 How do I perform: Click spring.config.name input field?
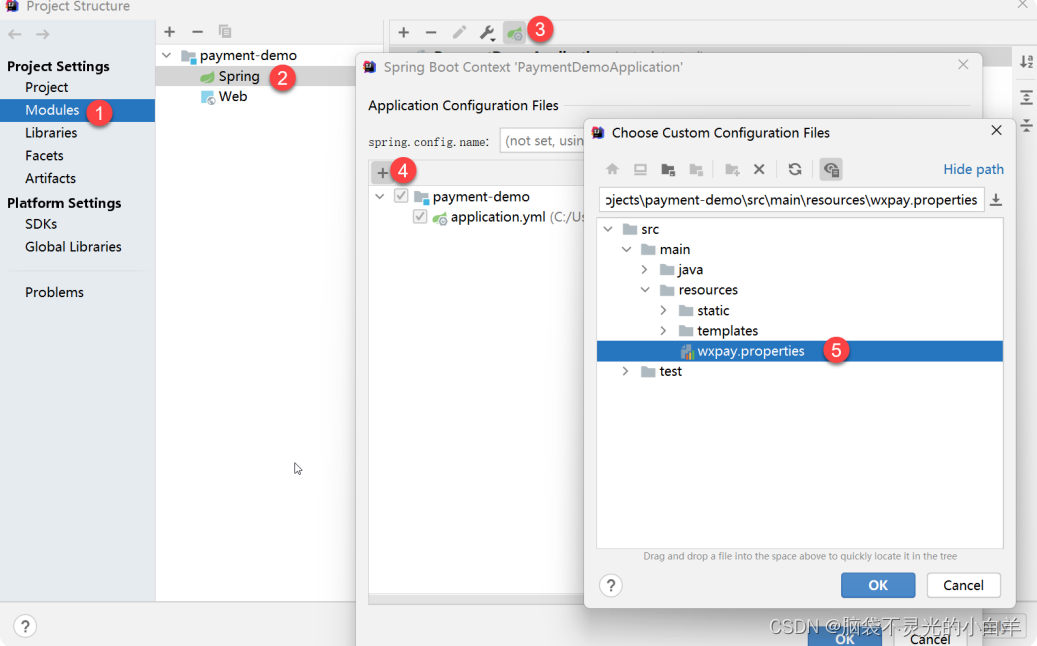coord(542,141)
